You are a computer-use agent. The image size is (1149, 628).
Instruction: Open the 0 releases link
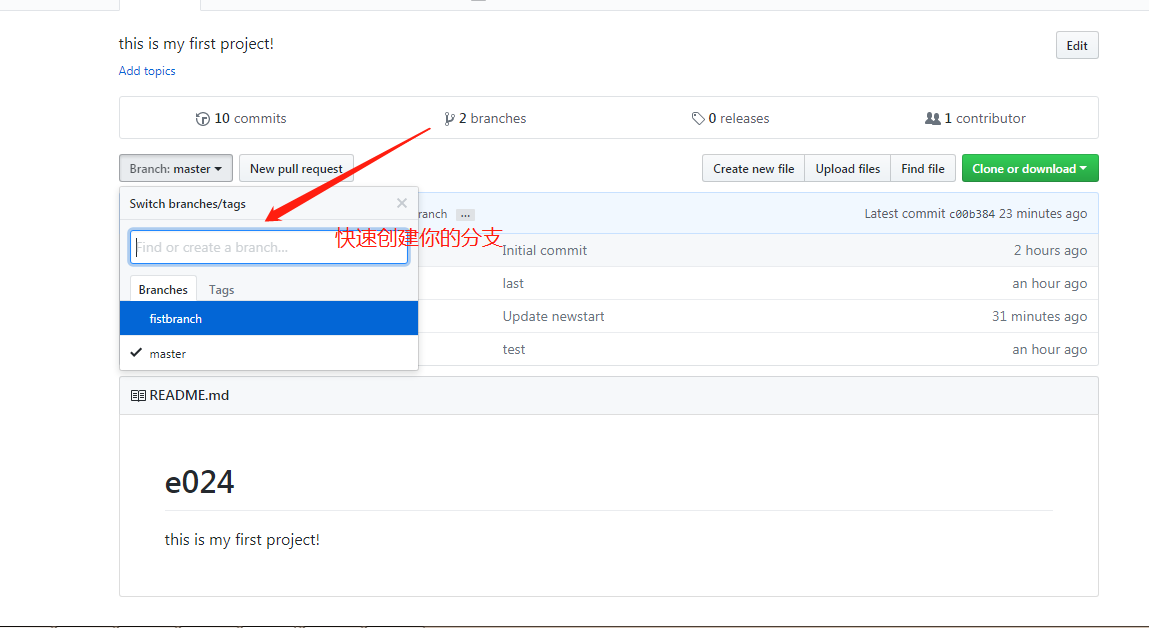pyautogui.click(x=731, y=119)
